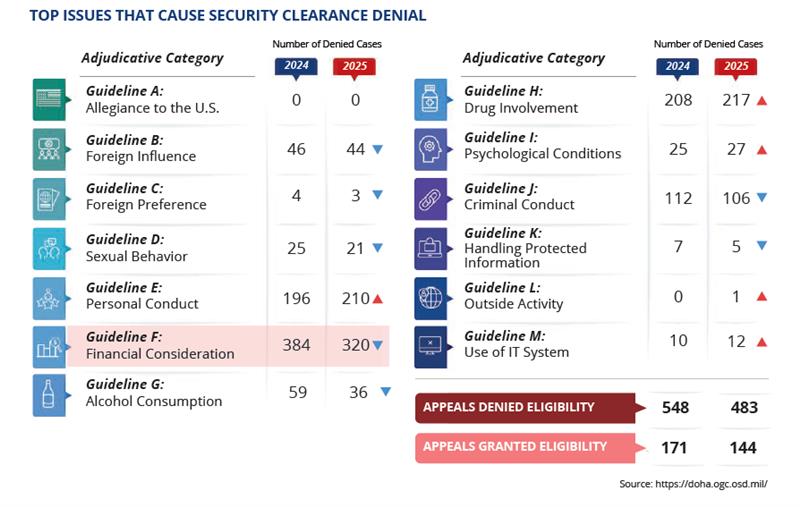The height and width of the screenshot is (507, 800).
Task: Click the Foreign Influence icon
Action: click(48, 149)
